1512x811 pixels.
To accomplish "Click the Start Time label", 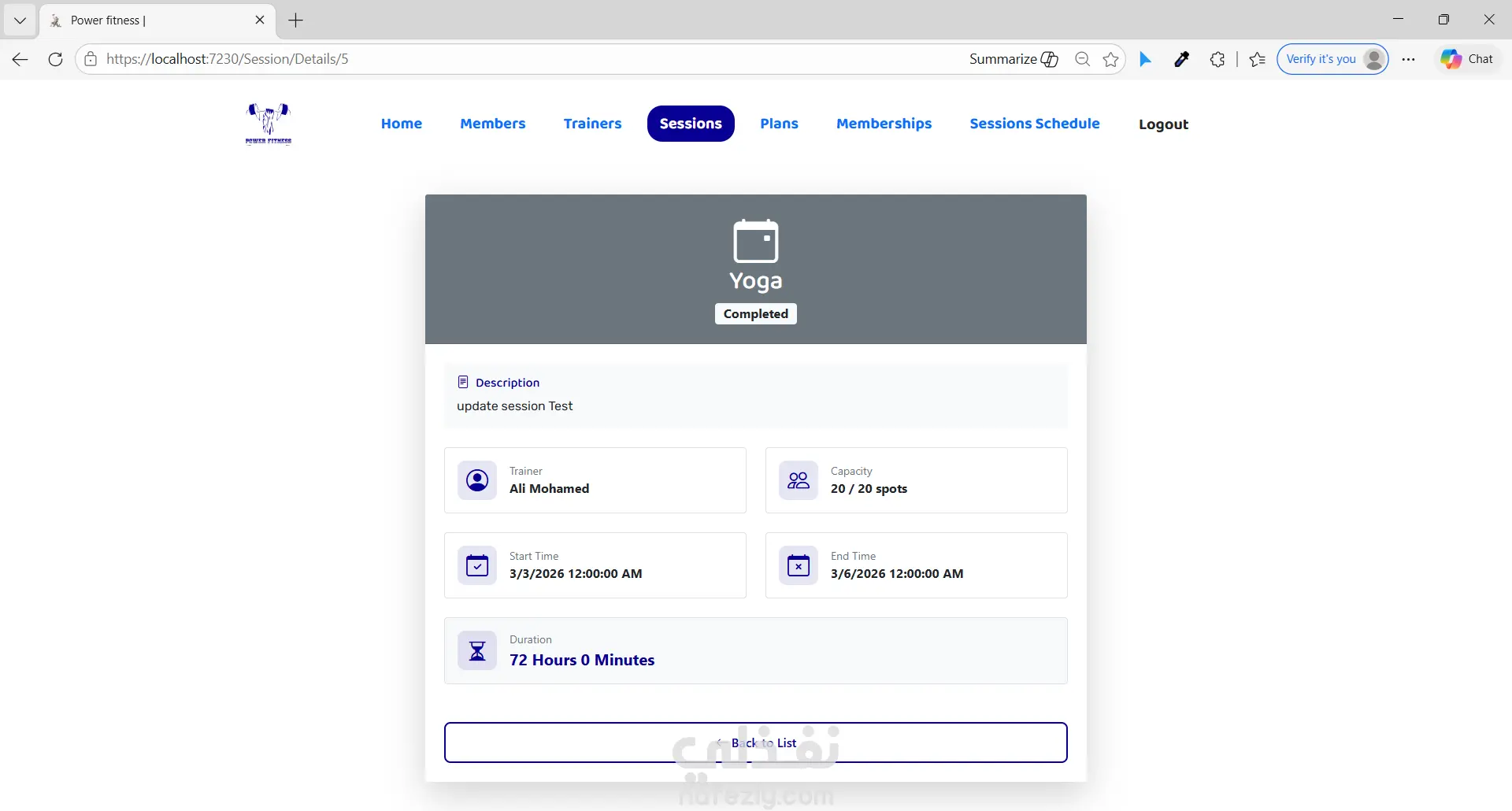I will [x=534, y=556].
